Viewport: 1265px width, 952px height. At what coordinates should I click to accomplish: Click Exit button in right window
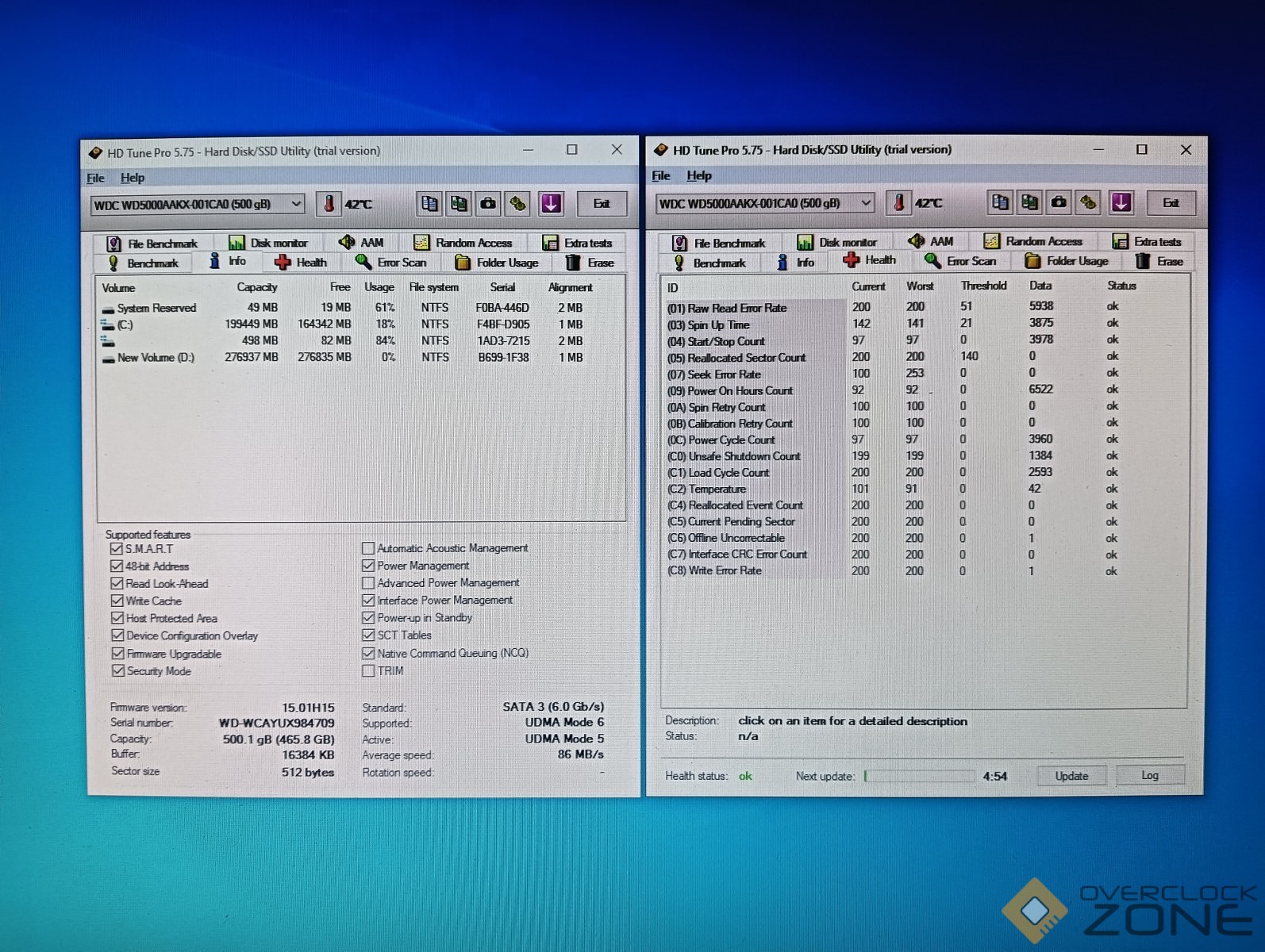1171,203
